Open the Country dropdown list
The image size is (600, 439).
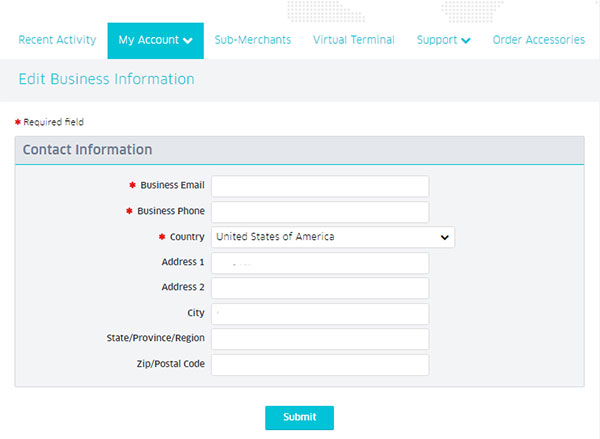coord(333,237)
